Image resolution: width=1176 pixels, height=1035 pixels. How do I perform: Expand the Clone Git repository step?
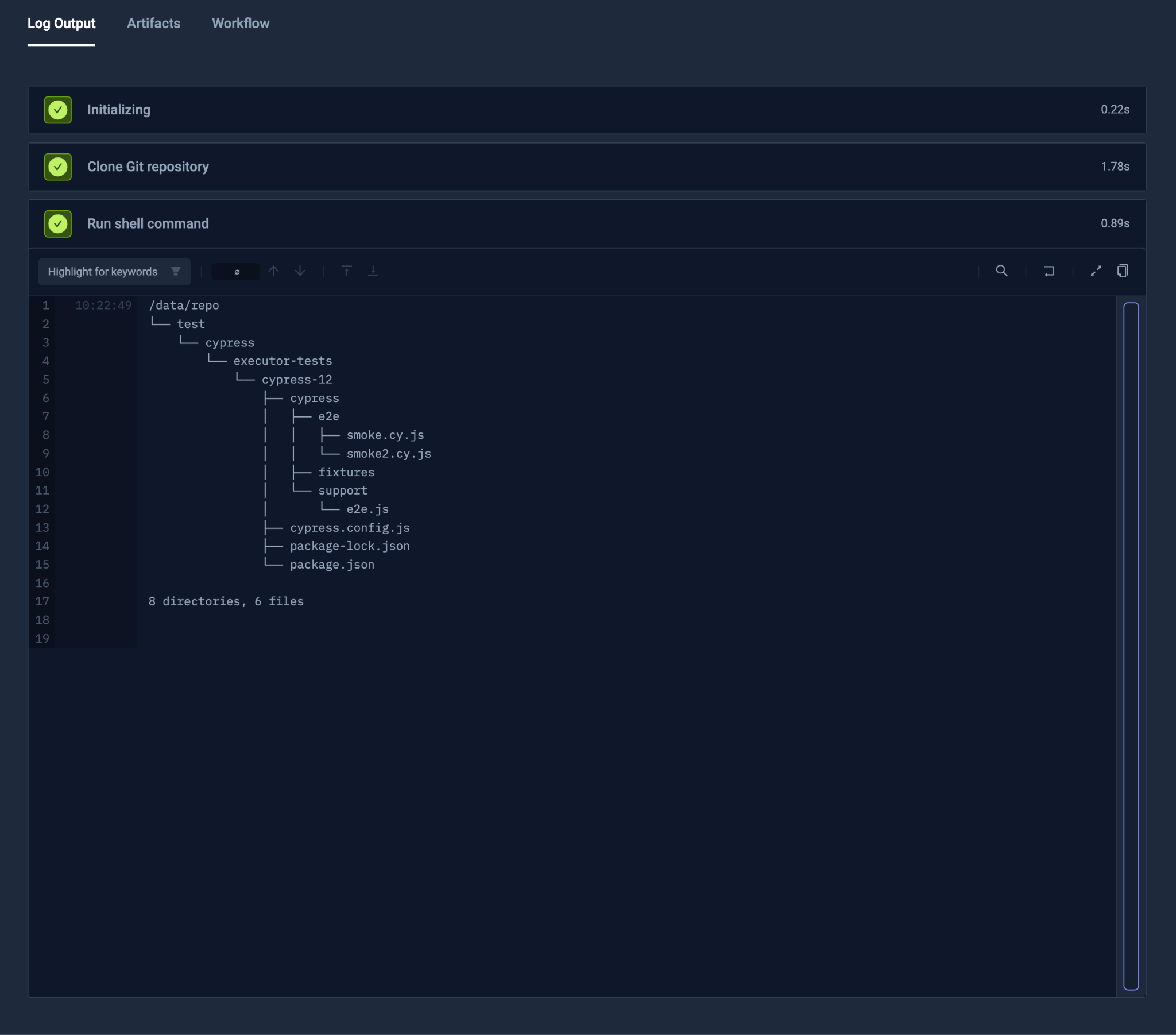tap(148, 167)
